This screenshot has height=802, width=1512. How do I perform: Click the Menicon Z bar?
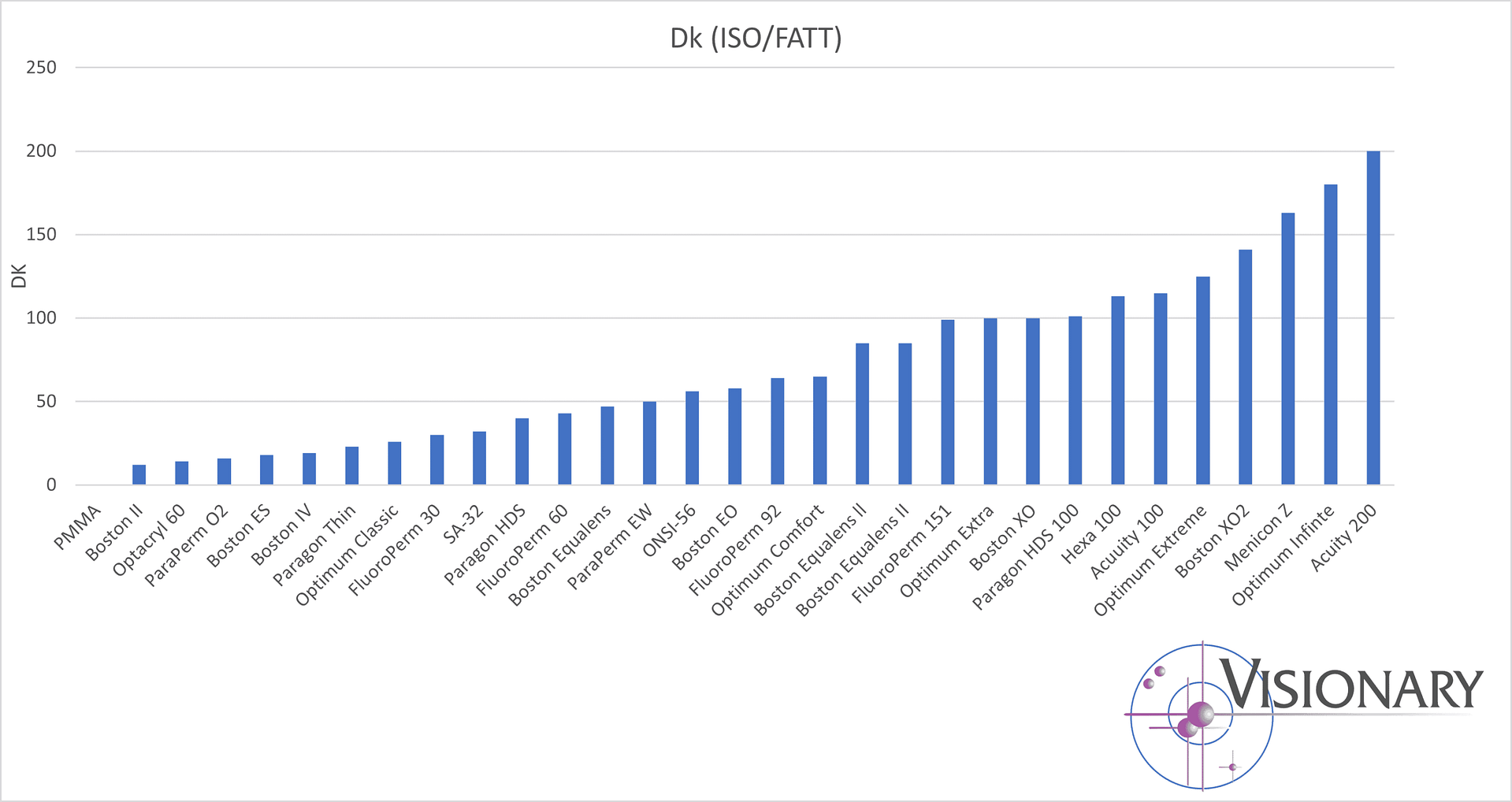click(x=1287, y=348)
